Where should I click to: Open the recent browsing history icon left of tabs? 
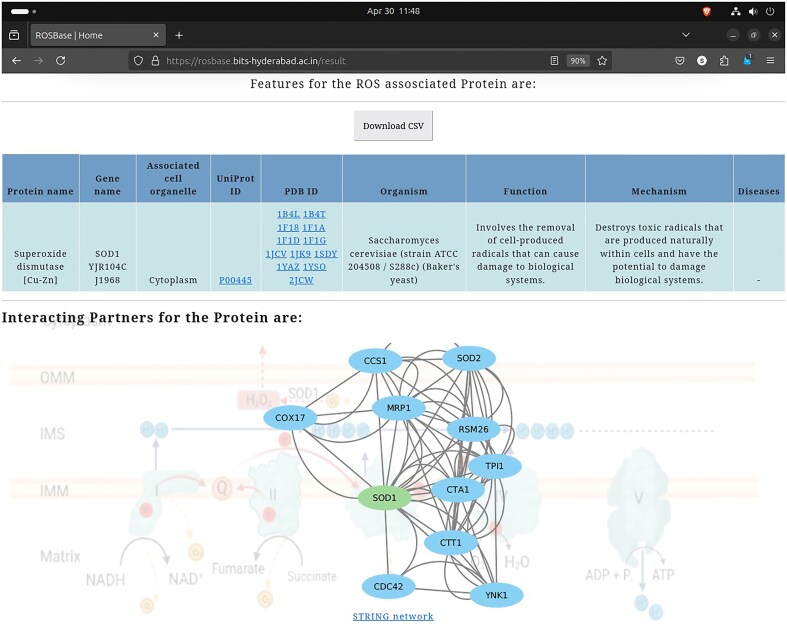(15, 35)
